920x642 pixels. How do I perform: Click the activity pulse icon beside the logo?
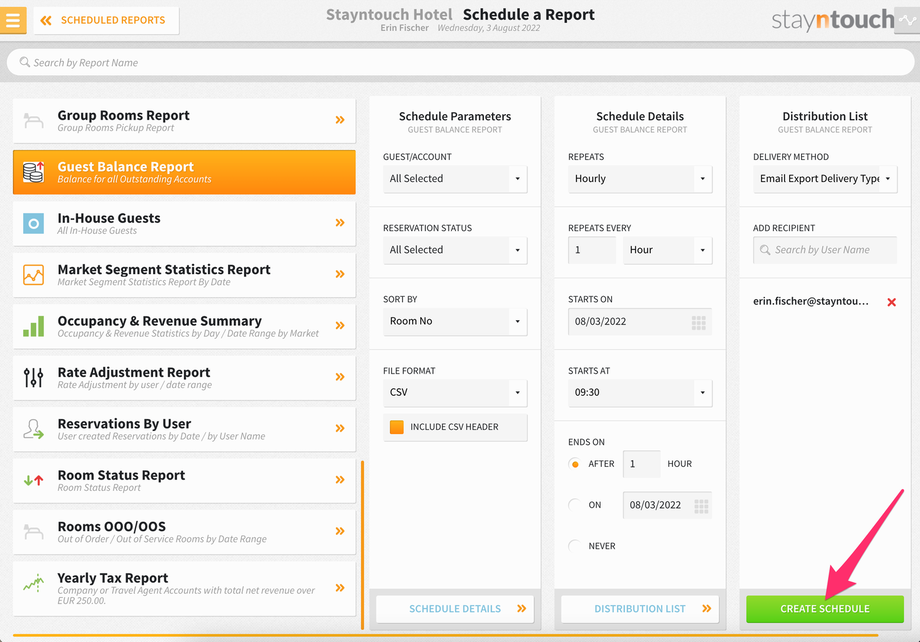[x=907, y=21]
